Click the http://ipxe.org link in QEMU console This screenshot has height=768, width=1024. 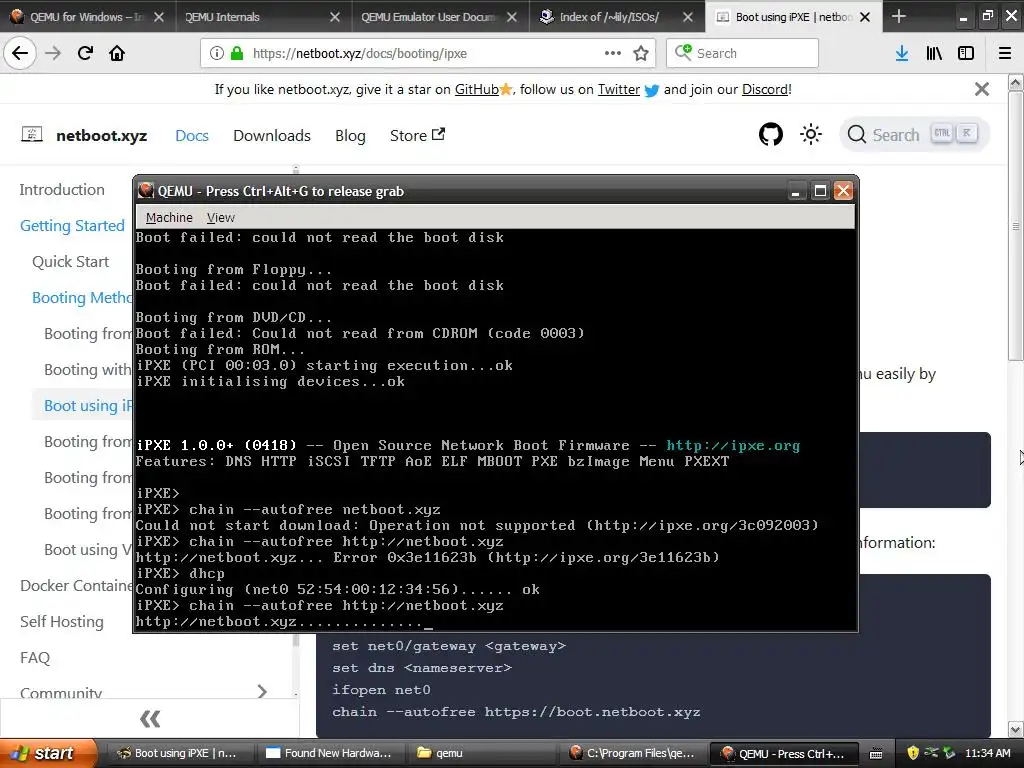tap(733, 445)
